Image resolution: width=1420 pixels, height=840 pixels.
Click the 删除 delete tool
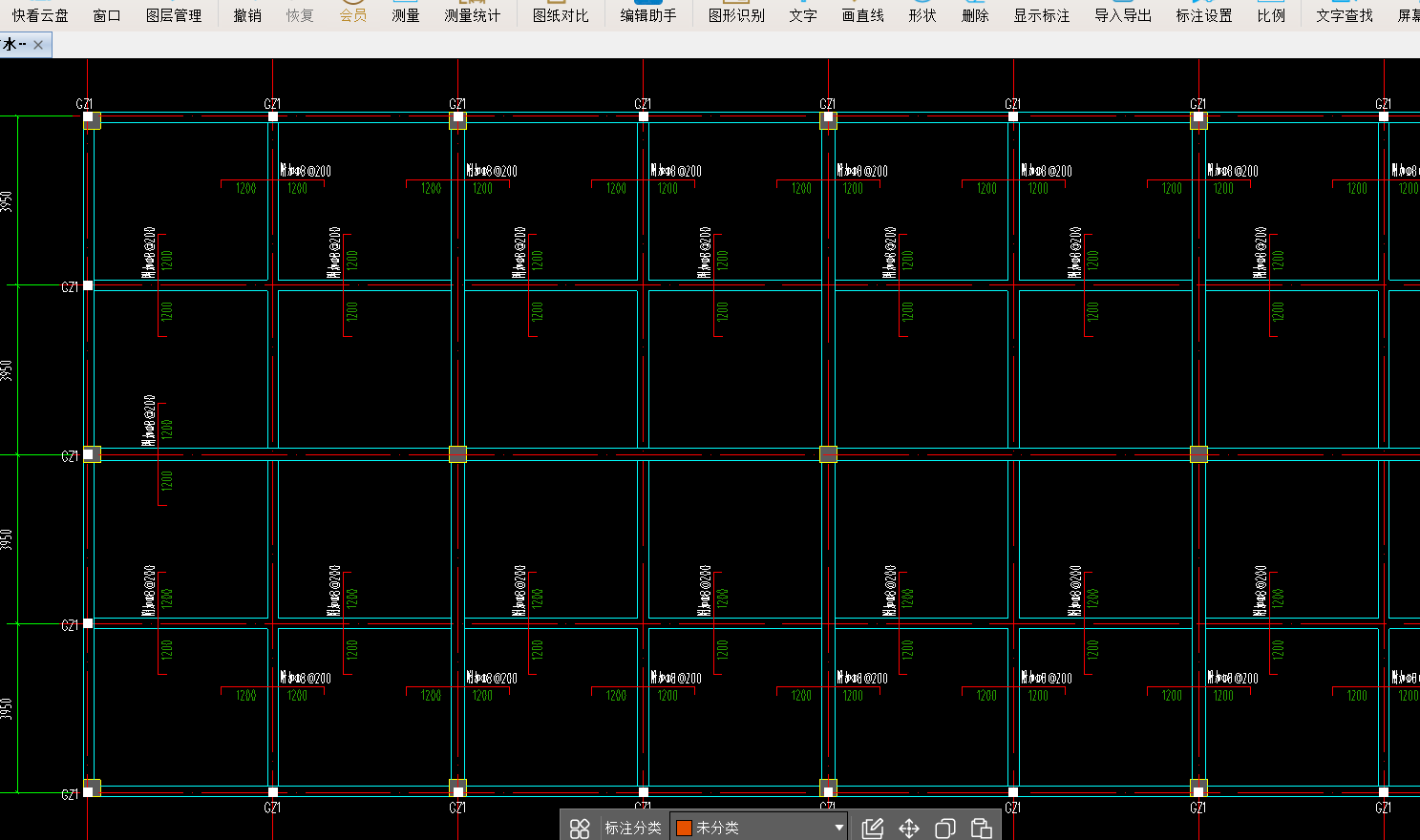point(975,15)
